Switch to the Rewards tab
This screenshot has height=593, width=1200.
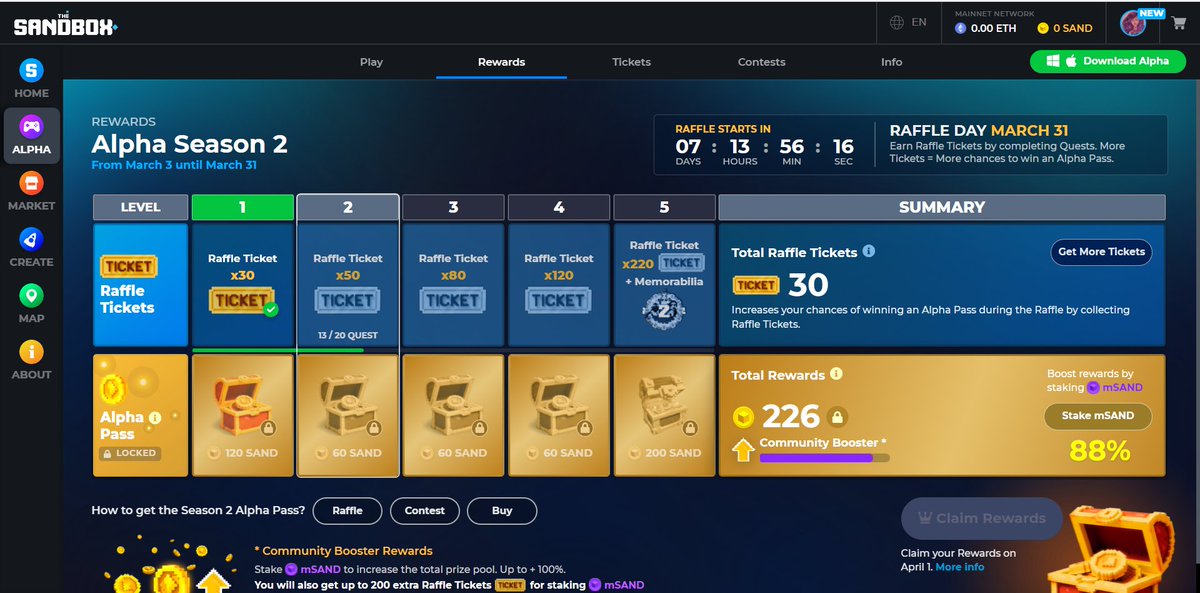pyautogui.click(x=501, y=62)
